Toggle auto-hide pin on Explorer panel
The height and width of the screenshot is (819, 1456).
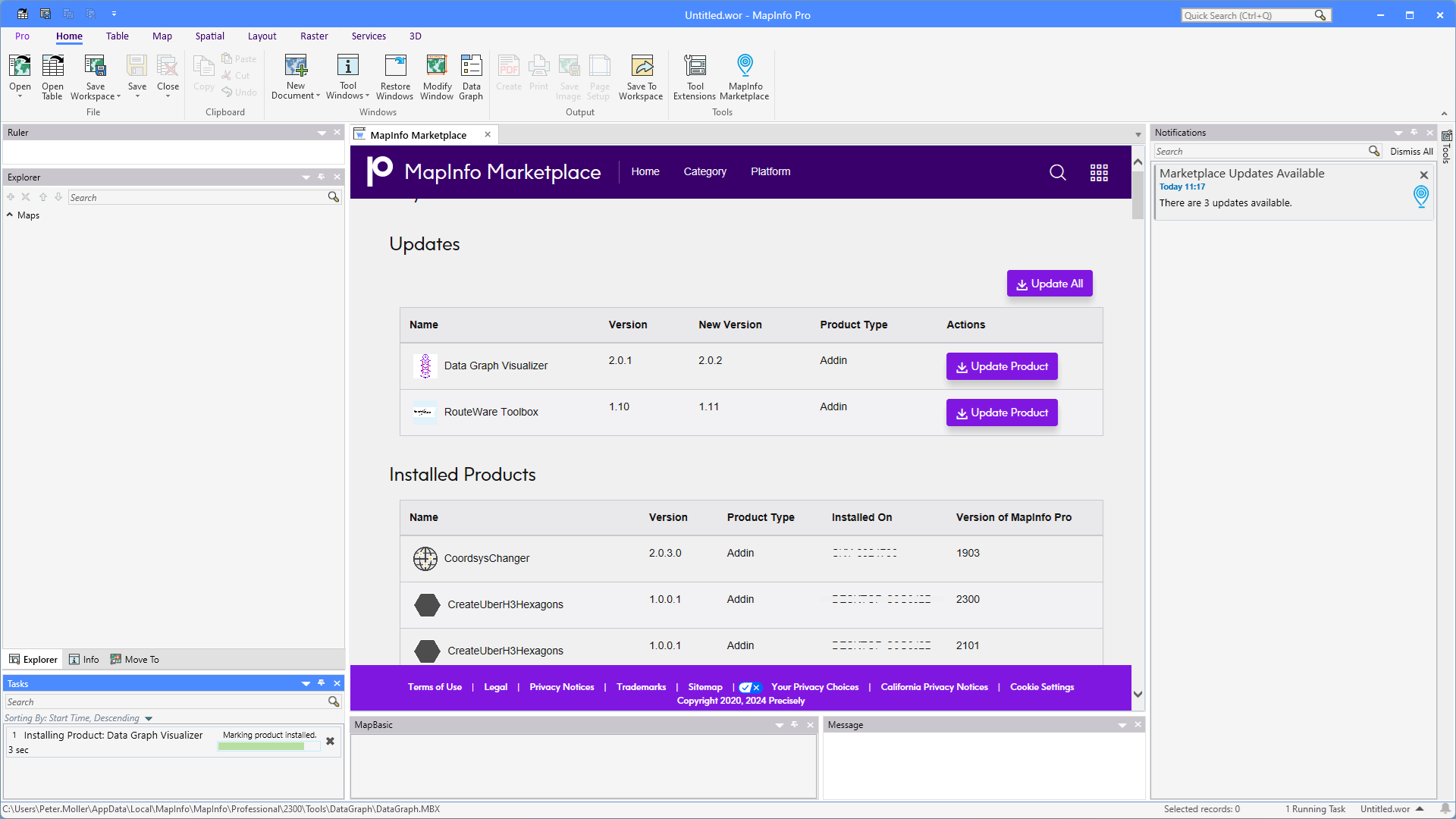(x=322, y=177)
